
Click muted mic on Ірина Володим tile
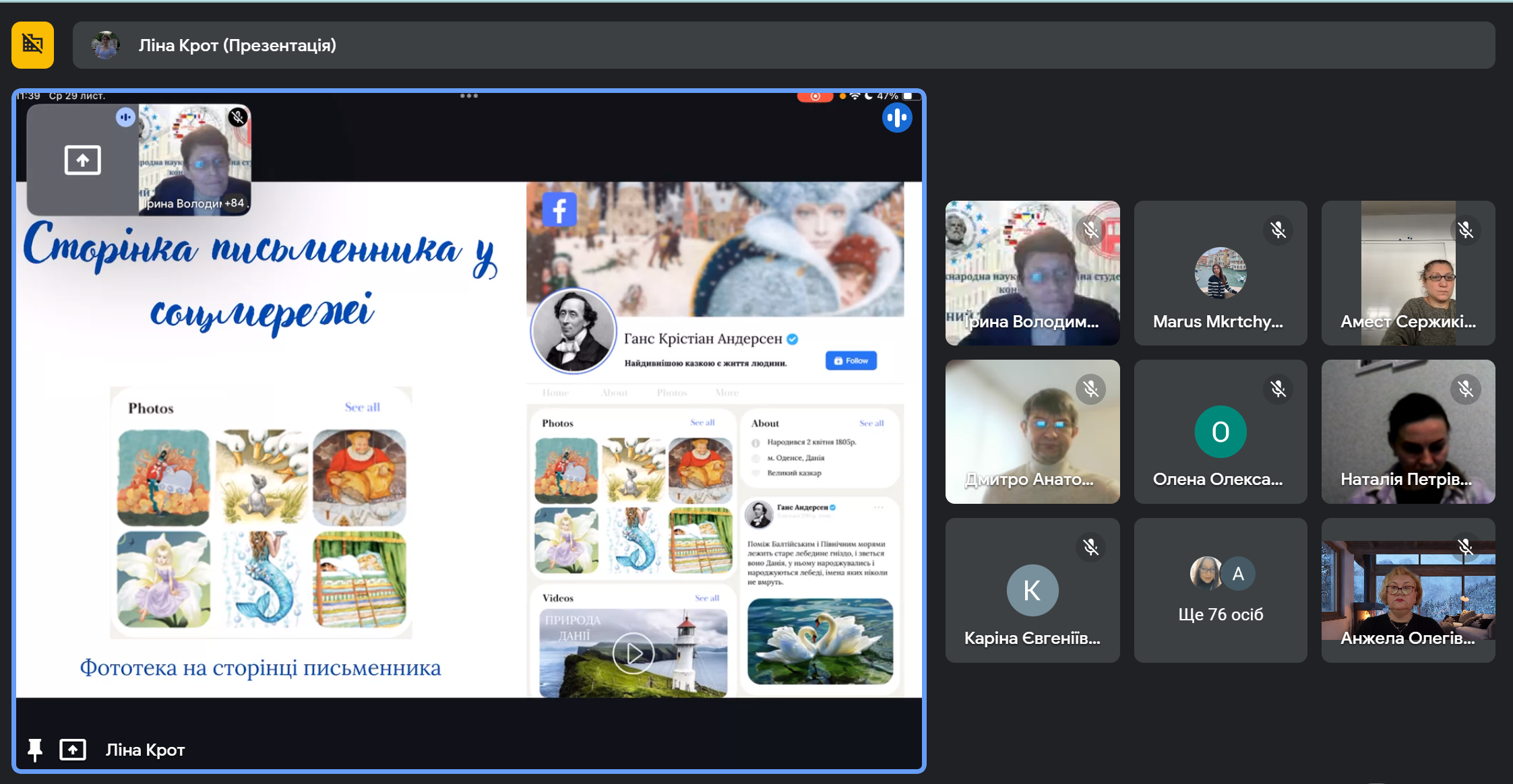click(x=1090, y=230)
